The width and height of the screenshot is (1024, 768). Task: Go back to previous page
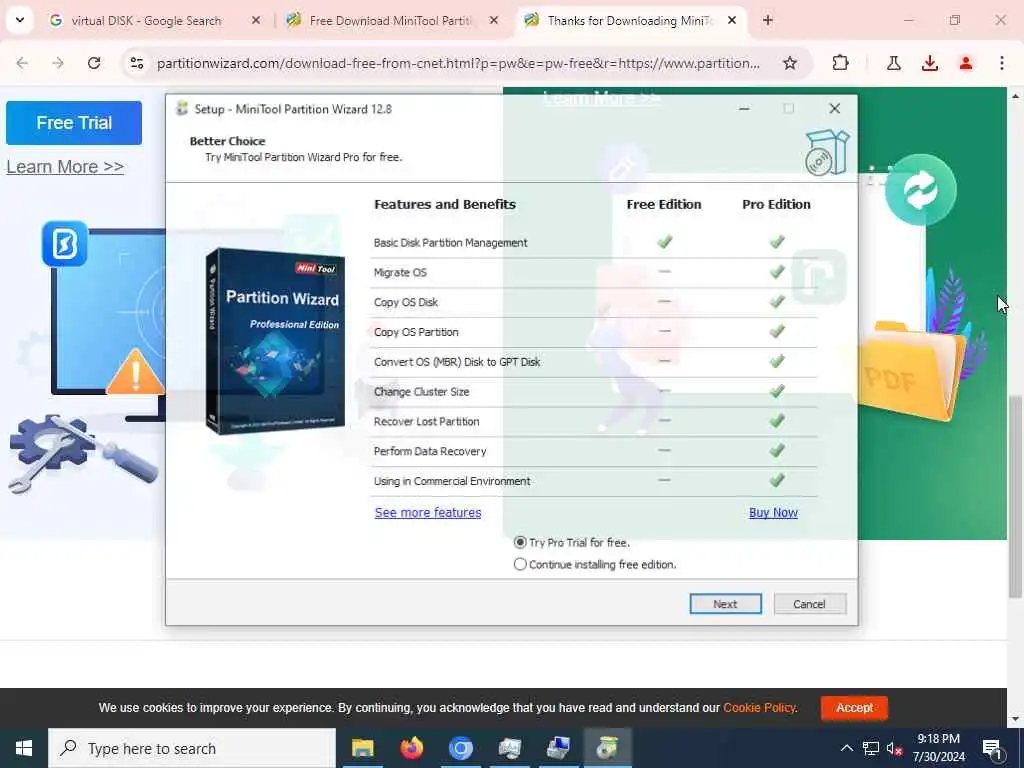click(22, 63)
